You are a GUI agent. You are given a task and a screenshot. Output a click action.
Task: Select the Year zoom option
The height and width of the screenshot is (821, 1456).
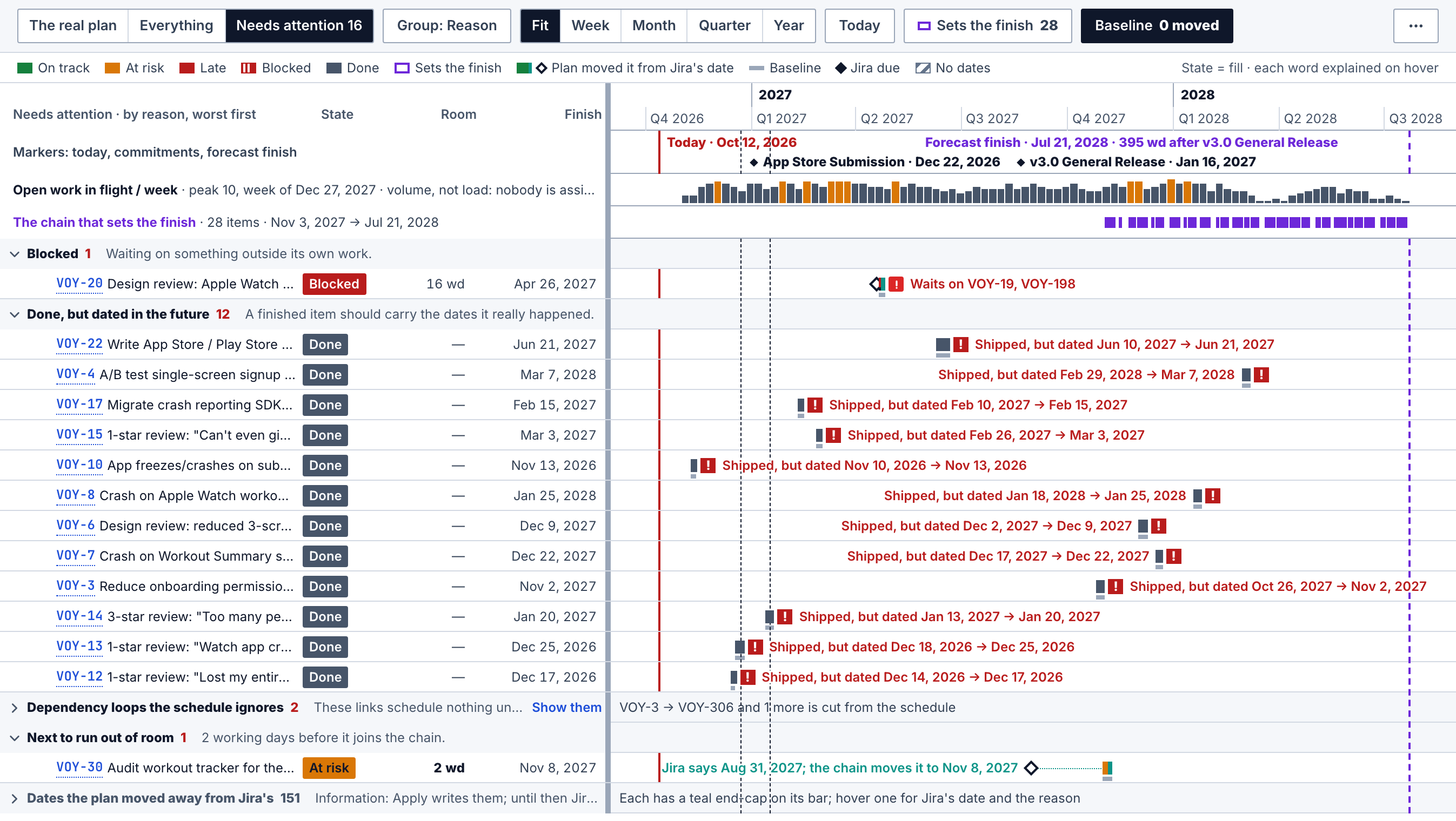(x=789, y=25)
